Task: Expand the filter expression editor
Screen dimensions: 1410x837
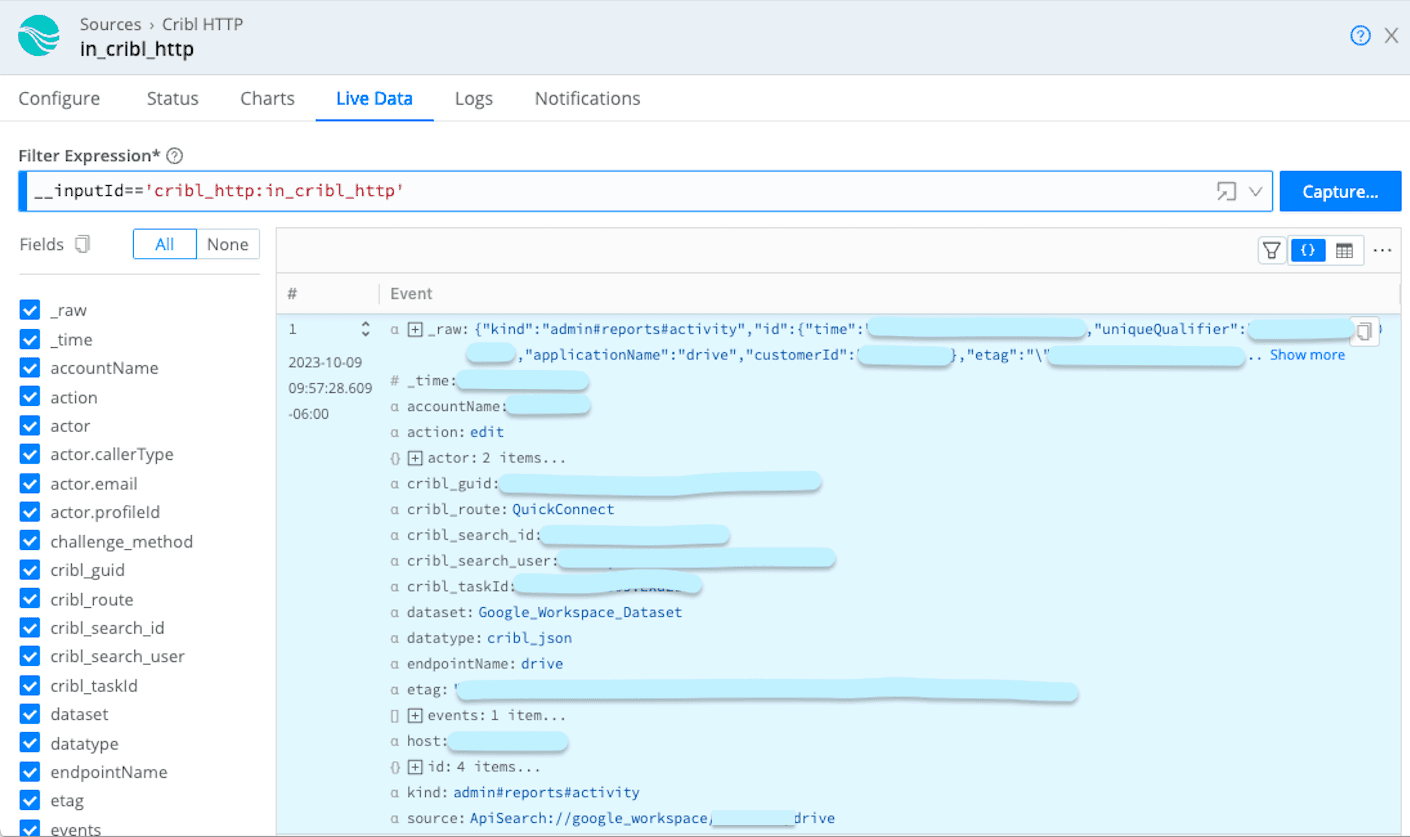Action: click(1226, 191)
